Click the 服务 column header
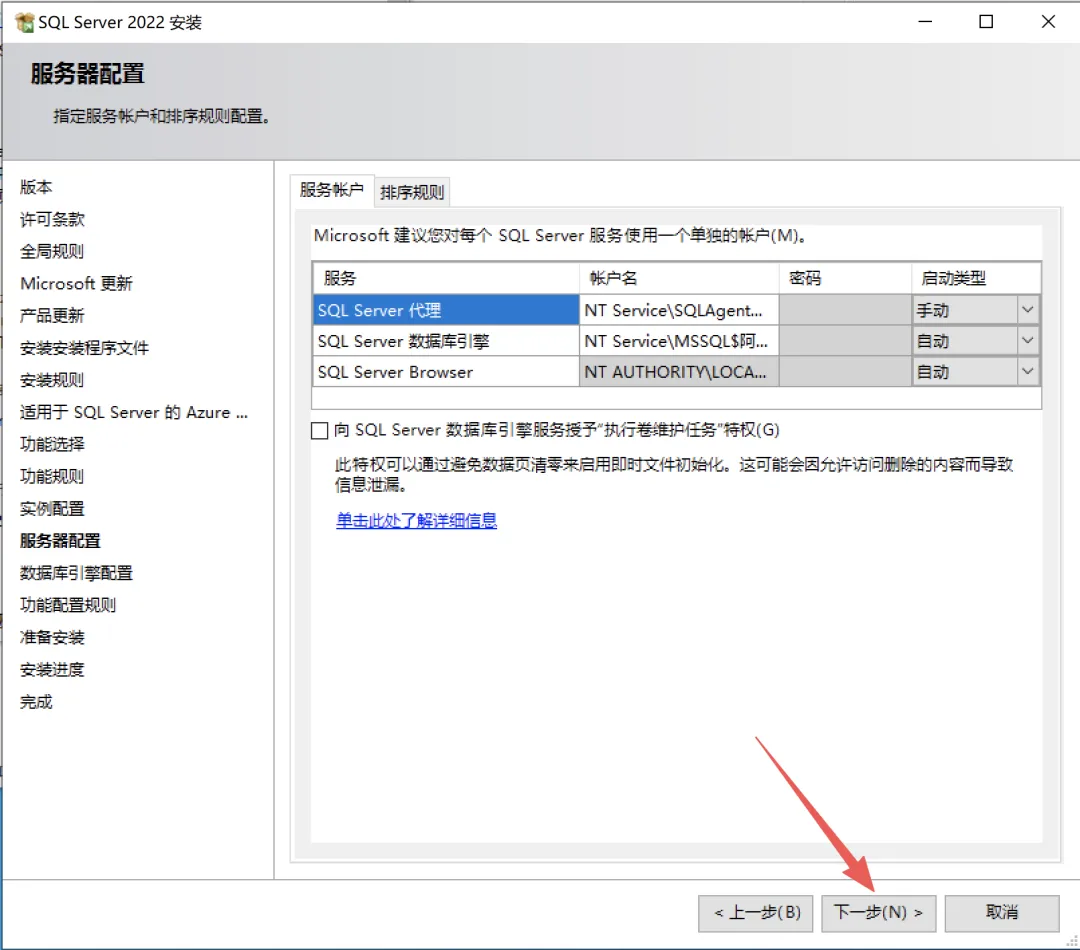Screen dimensions: 1080x950 point(446,278)
